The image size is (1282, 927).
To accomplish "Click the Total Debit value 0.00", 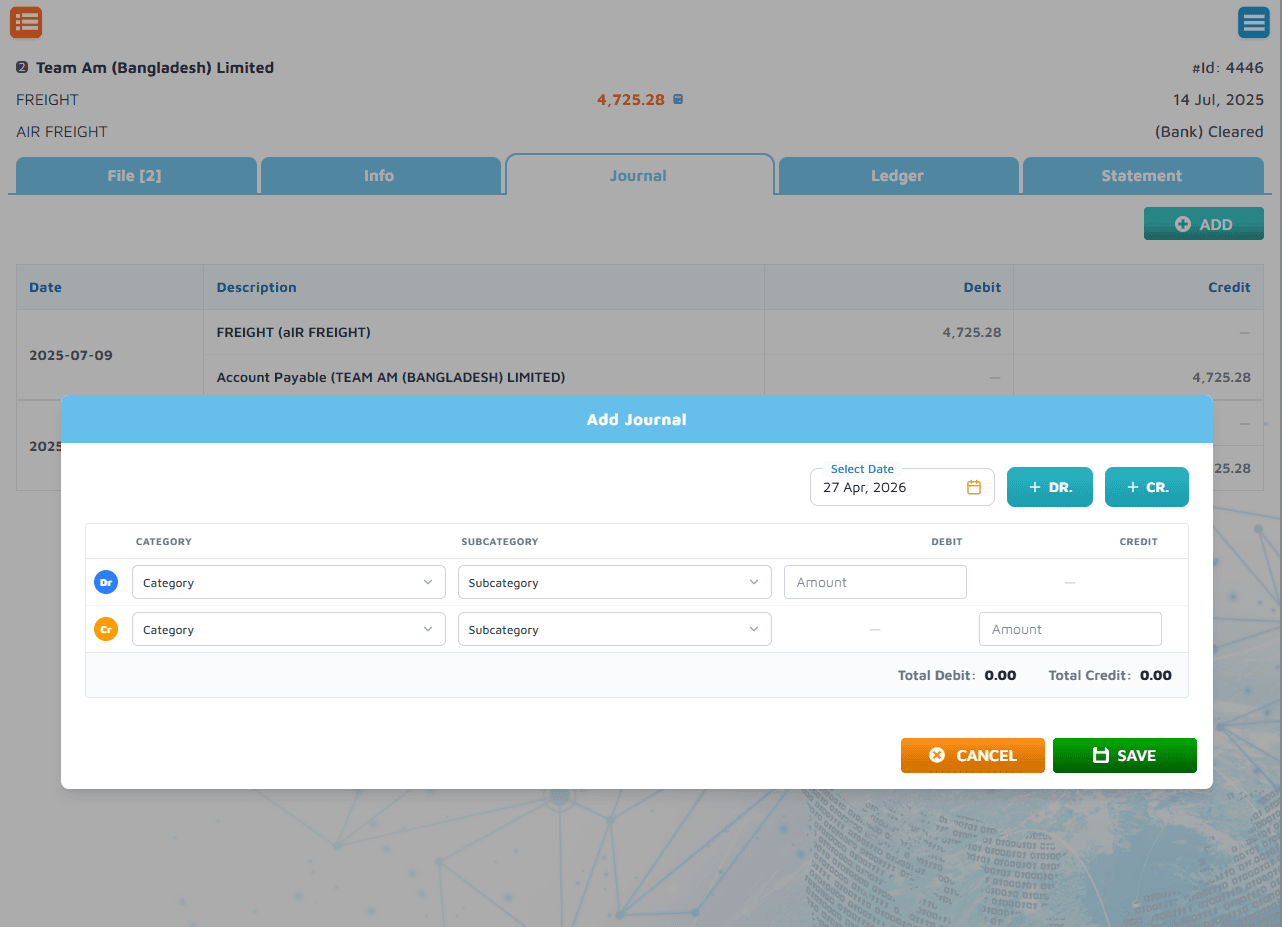I will pyautogui.click(x=1000, y=675).
